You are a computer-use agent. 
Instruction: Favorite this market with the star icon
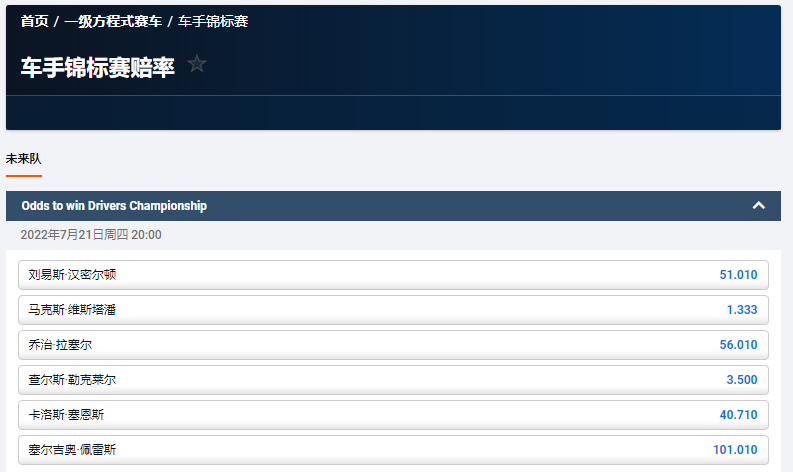pos(197,64)
